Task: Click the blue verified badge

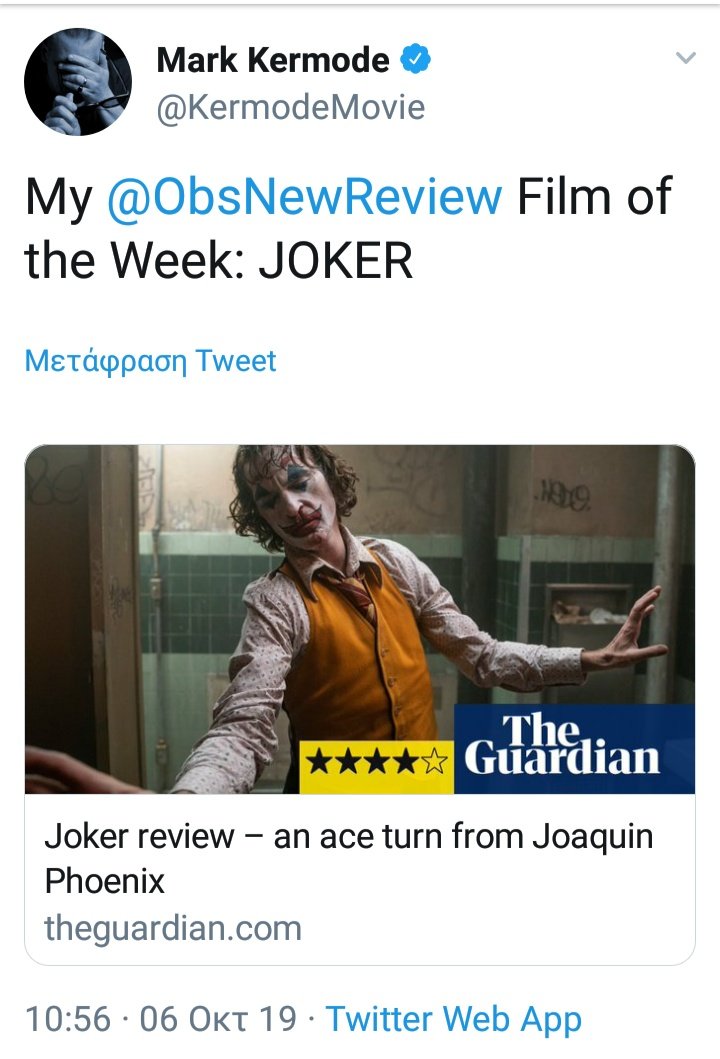Action: [415, 59]
